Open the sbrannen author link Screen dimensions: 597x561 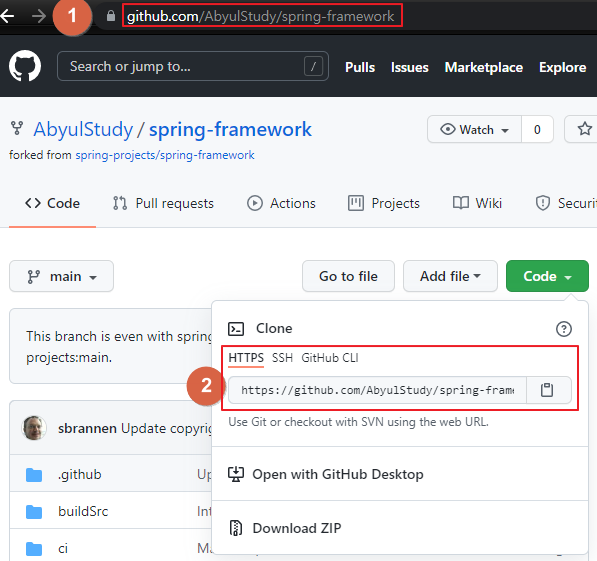click(x=87, y=428)
